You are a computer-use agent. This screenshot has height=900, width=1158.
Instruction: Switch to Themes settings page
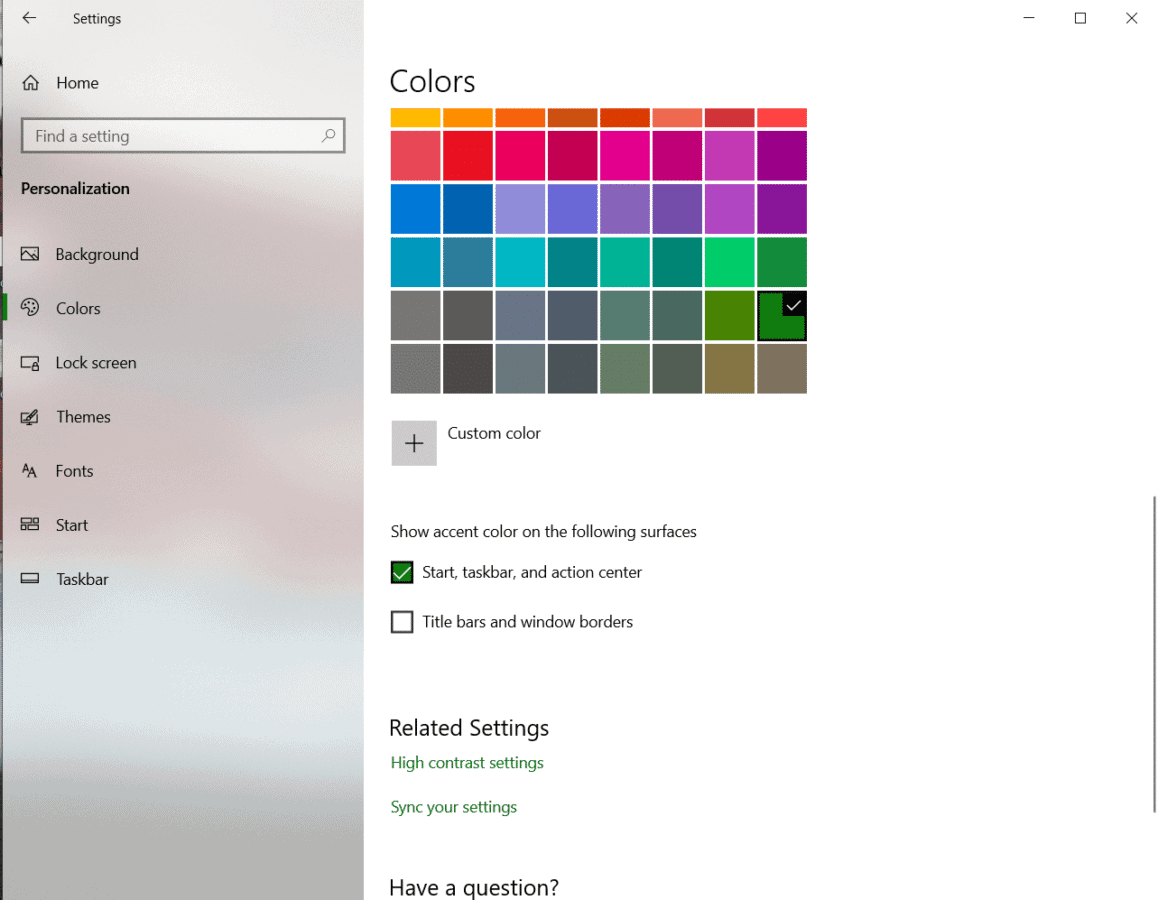pyautogui.click(x=84, y=417)
